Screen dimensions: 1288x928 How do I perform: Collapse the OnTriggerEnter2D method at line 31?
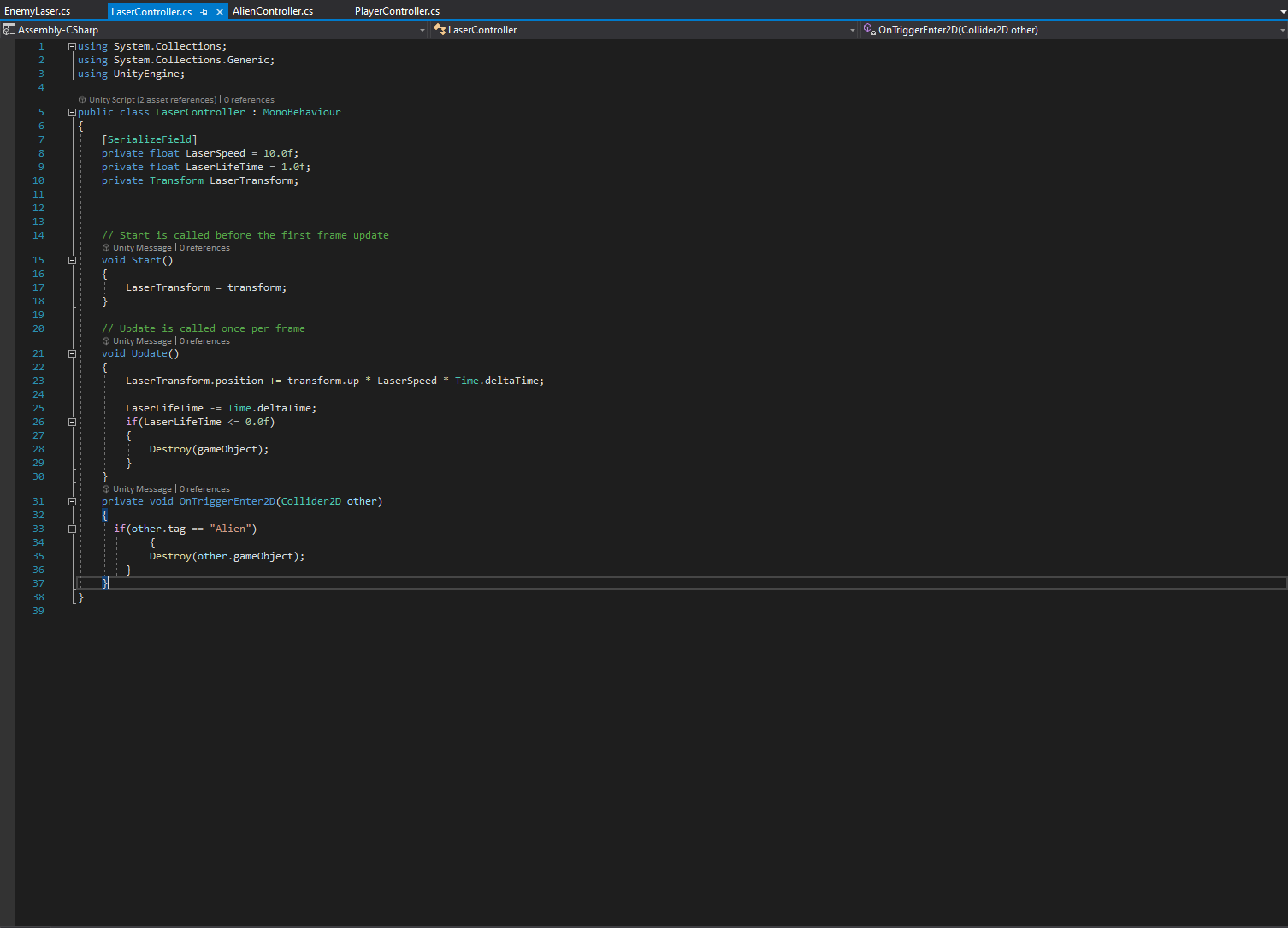coord(72,502)
